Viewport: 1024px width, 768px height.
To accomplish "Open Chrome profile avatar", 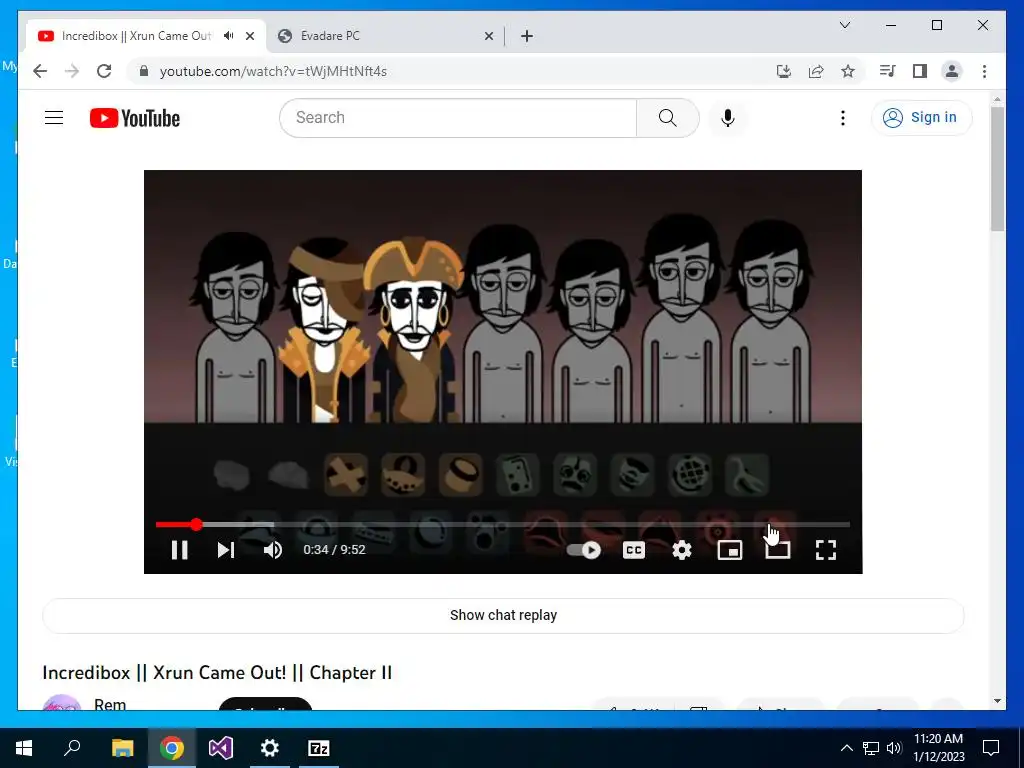I will tap(952, 71).
